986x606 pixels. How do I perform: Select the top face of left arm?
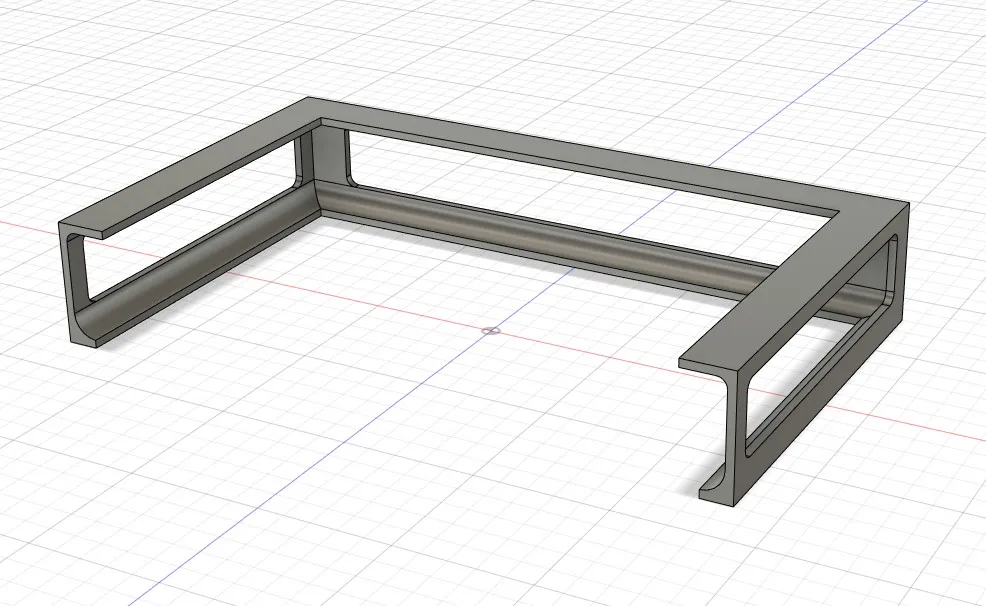click(x=200, y=165)
